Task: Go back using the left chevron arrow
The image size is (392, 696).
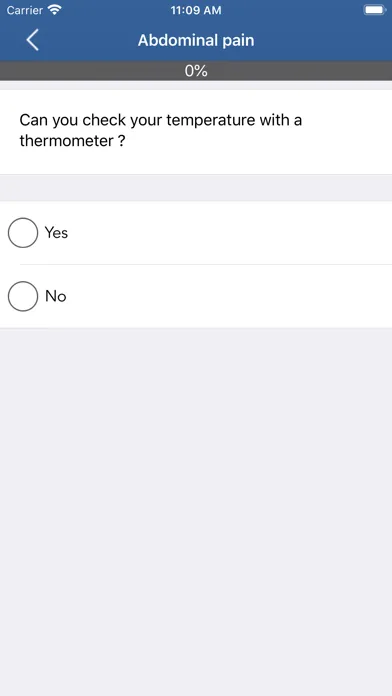Action: [x=32, y=40]
